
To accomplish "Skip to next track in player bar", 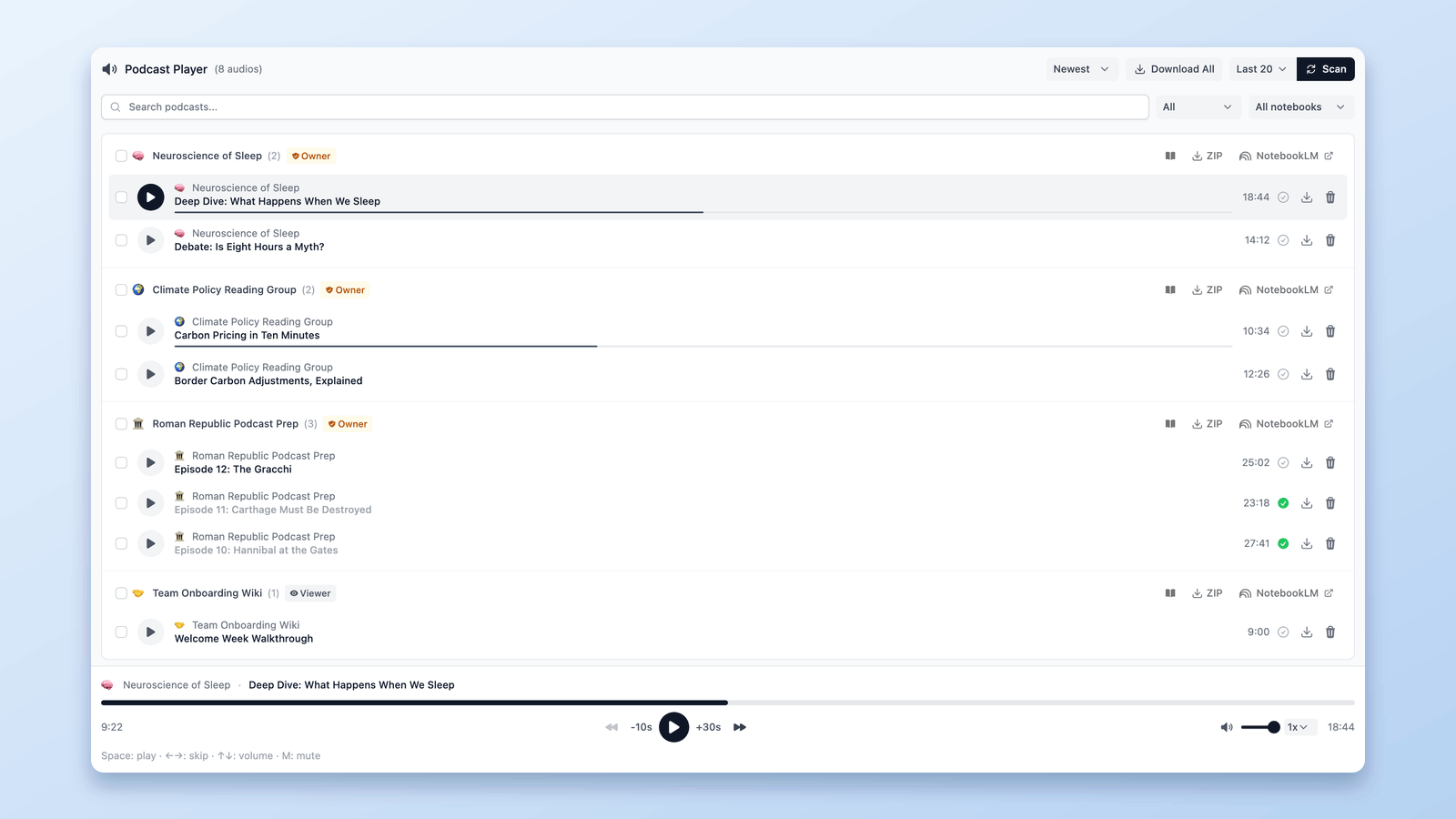I will 740,727.
